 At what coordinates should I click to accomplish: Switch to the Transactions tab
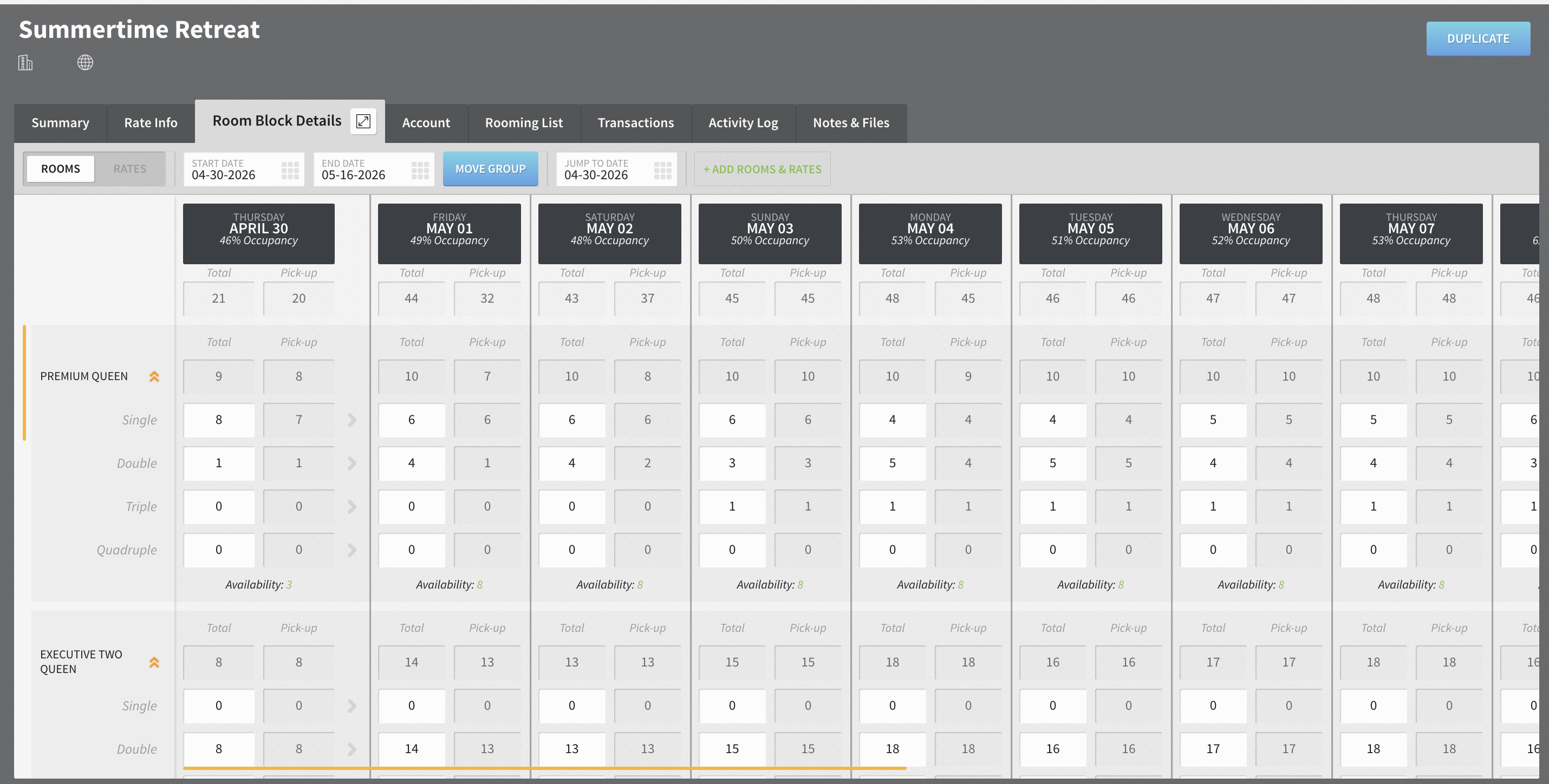(x=636, y=123)
